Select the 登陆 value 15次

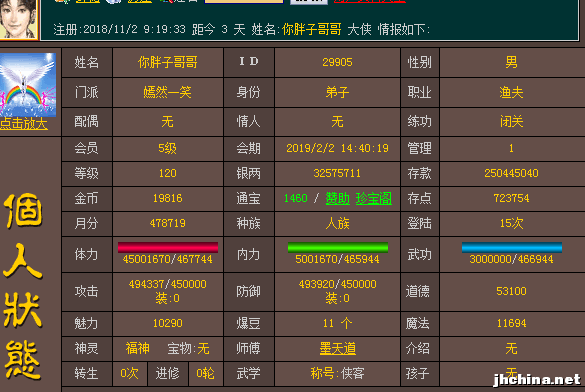coord(512,223)
